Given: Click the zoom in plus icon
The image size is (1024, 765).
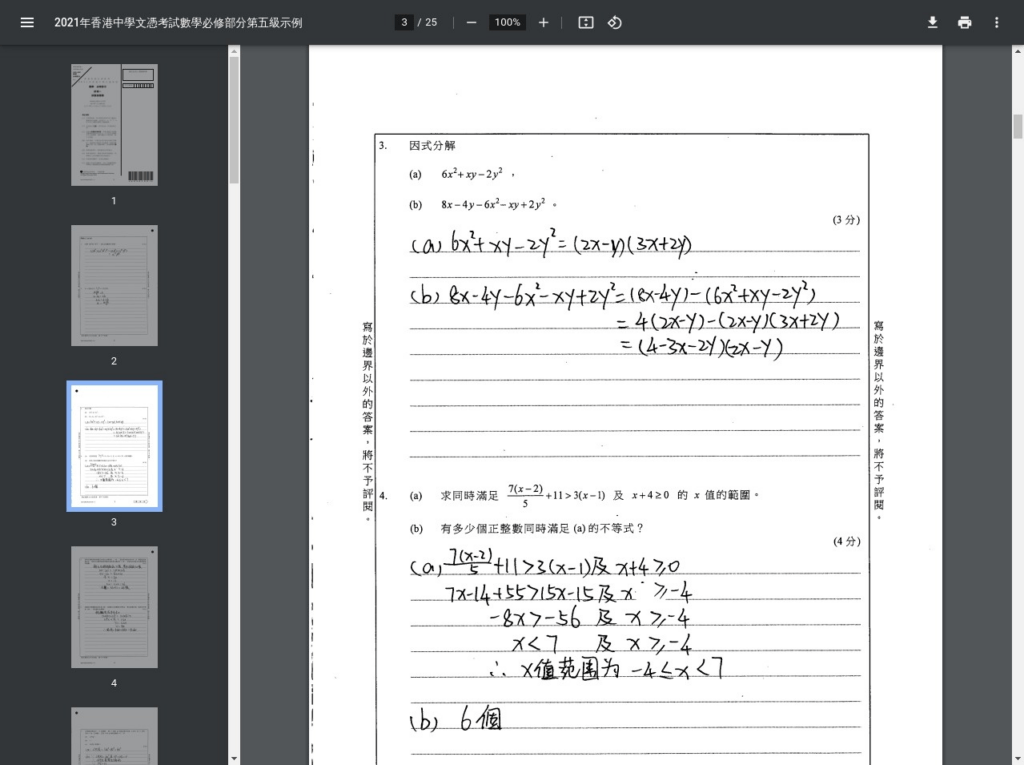Looking at the screenshot, I should pyautogui.click(x=543, y=23).
